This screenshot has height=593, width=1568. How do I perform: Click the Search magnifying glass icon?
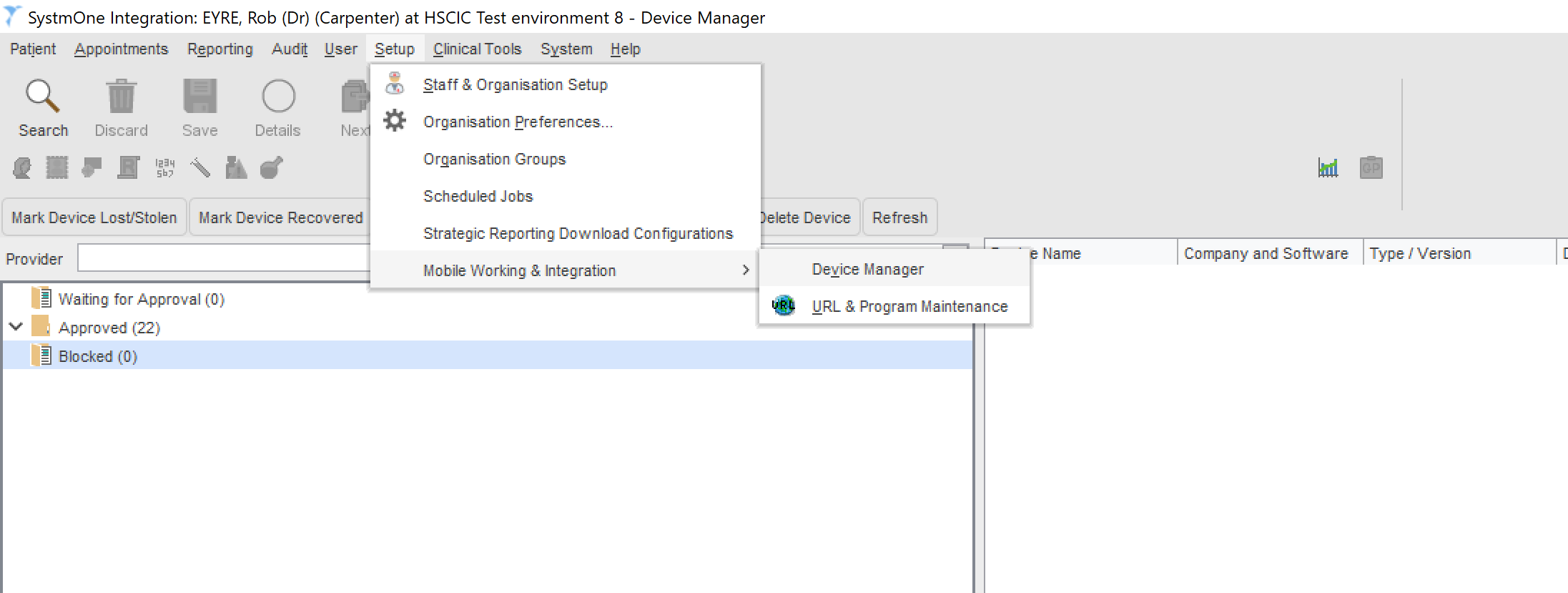(42, 97)
